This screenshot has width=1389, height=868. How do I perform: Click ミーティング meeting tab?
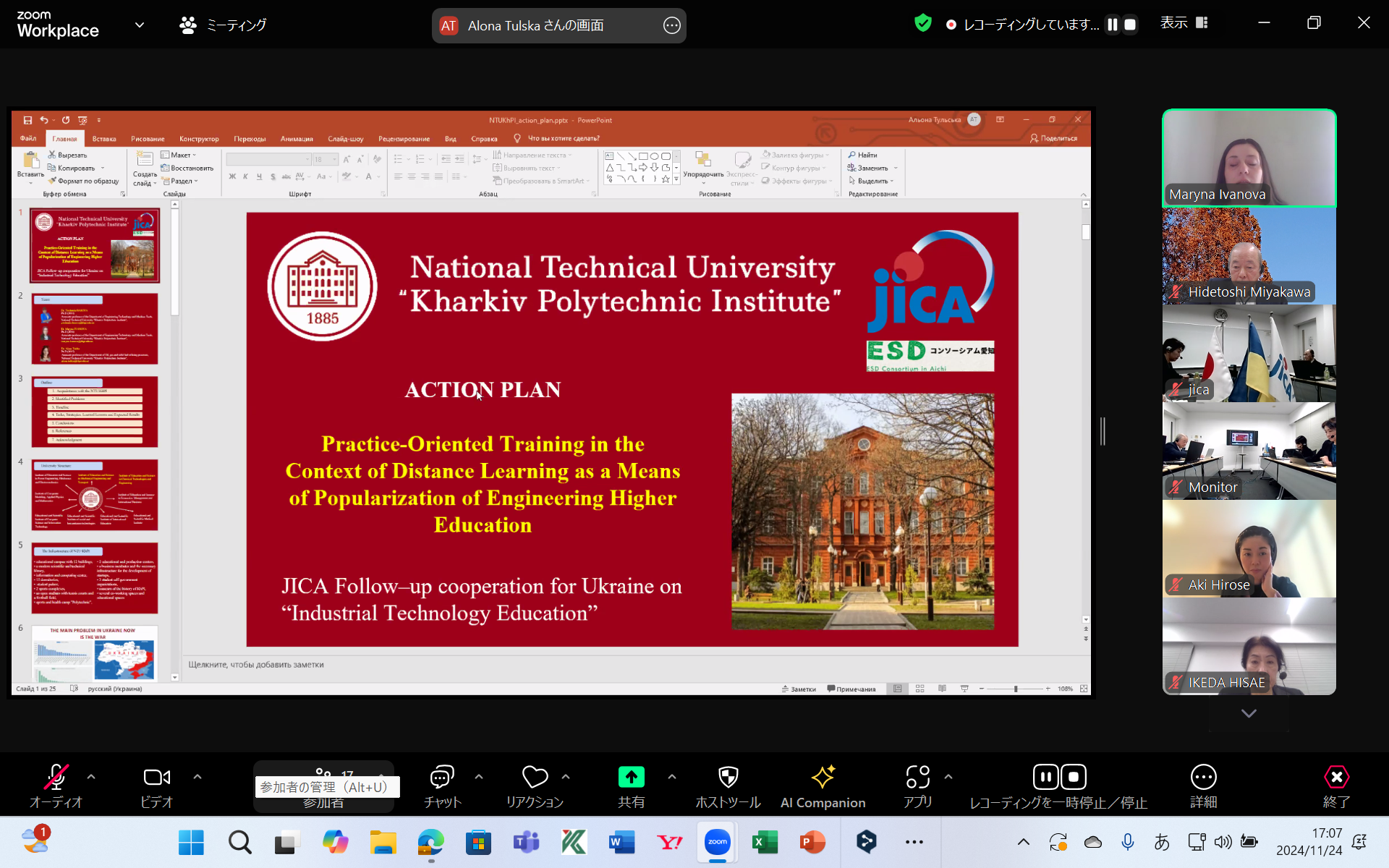coord(223,25)
